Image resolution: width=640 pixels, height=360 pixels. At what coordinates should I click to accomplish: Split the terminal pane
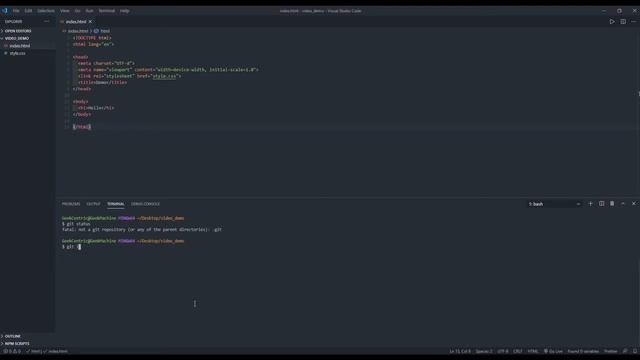[x=601, y=204]
